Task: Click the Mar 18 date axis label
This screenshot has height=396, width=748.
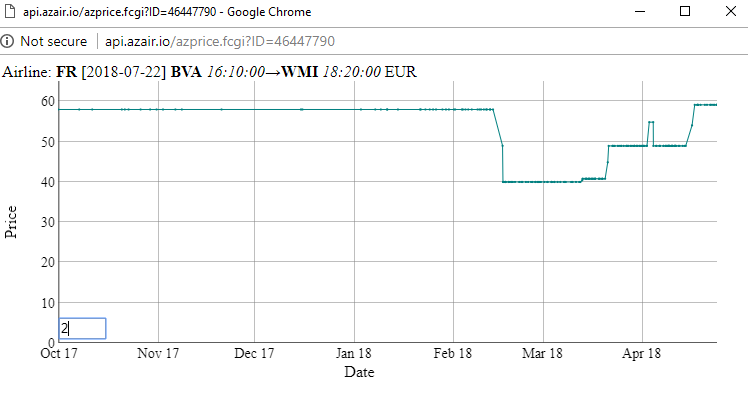Action: pos(542,354)
